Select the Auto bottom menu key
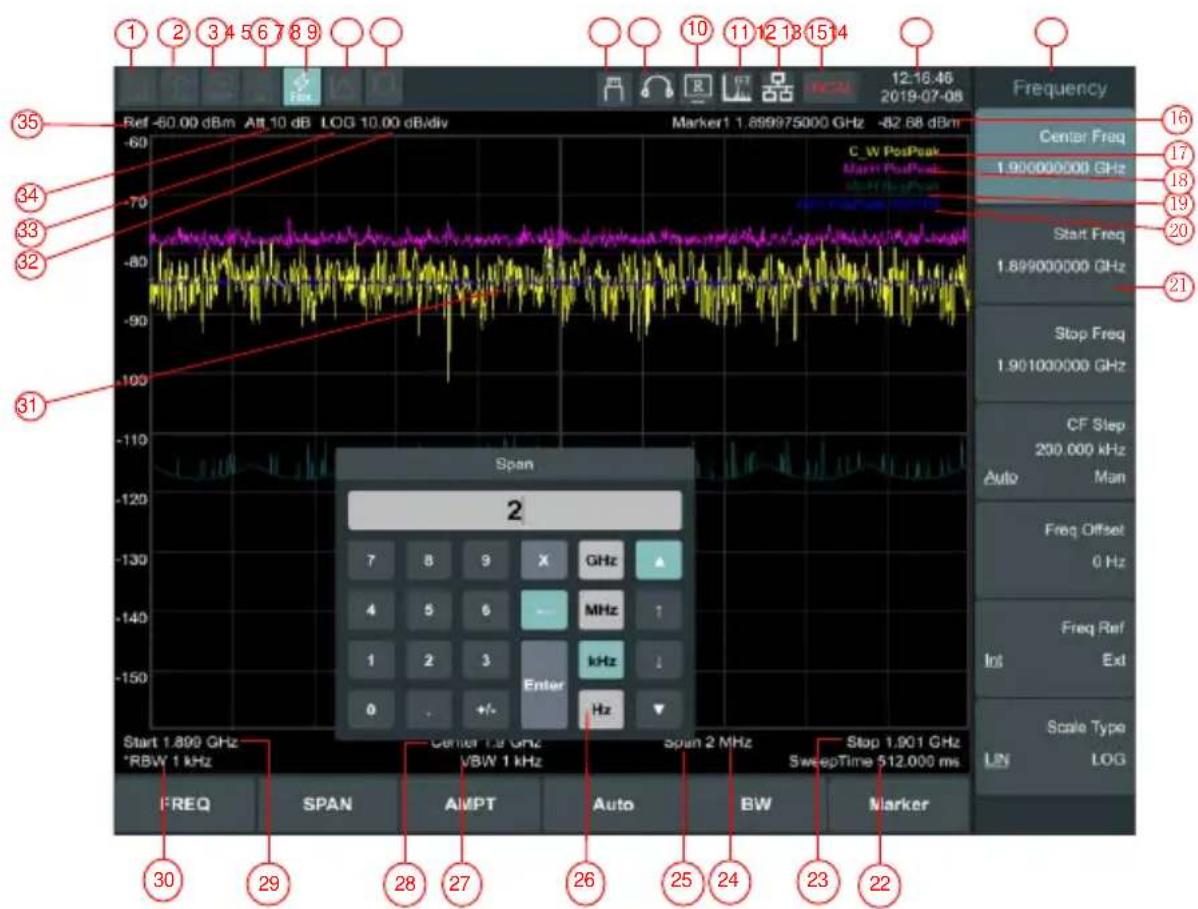 click(613, 804)
